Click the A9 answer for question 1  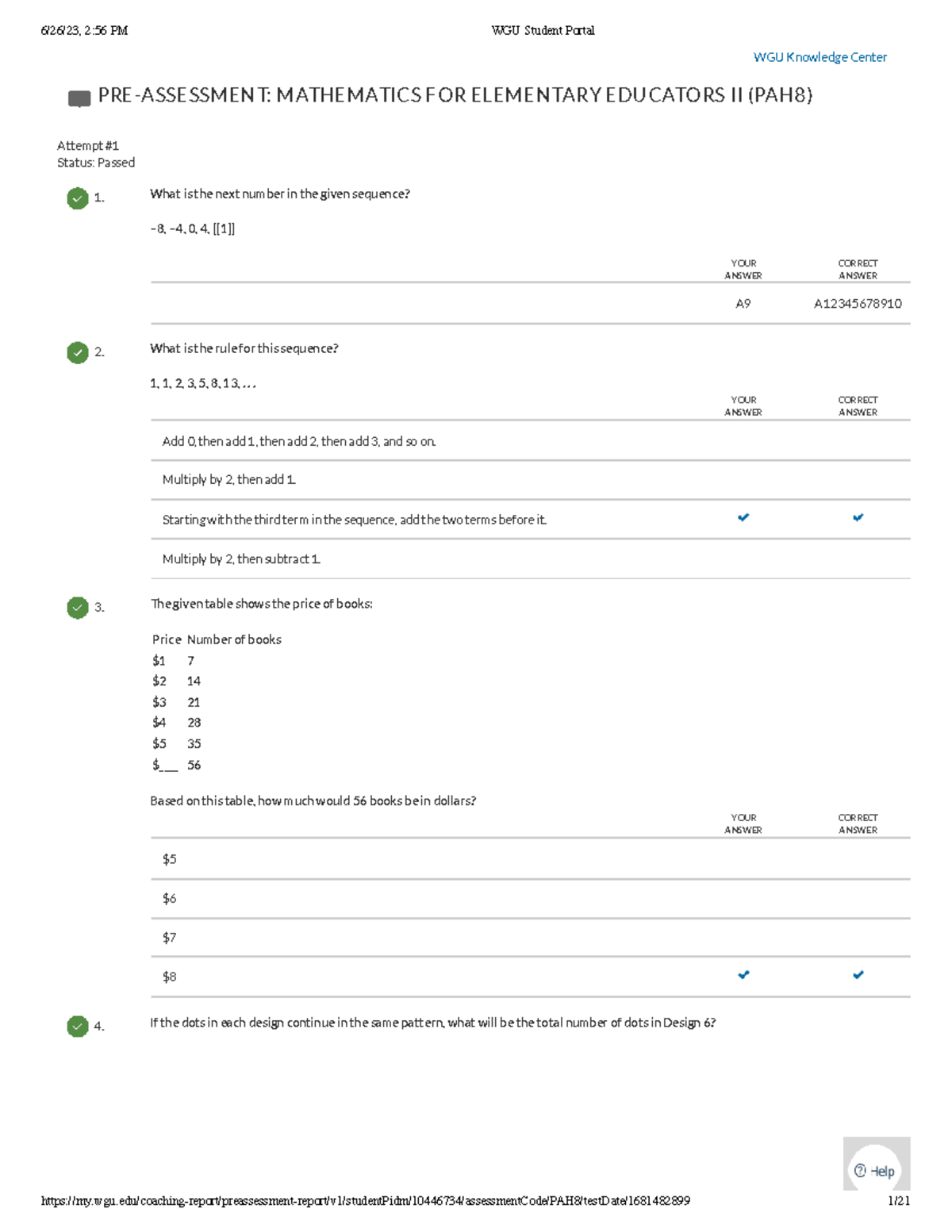pyautogui.click(x=743, y=304)
